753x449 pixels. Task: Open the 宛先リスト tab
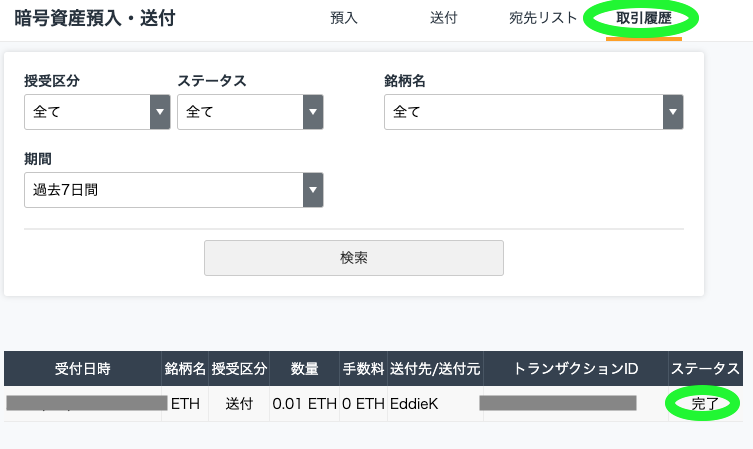point(543,18)
